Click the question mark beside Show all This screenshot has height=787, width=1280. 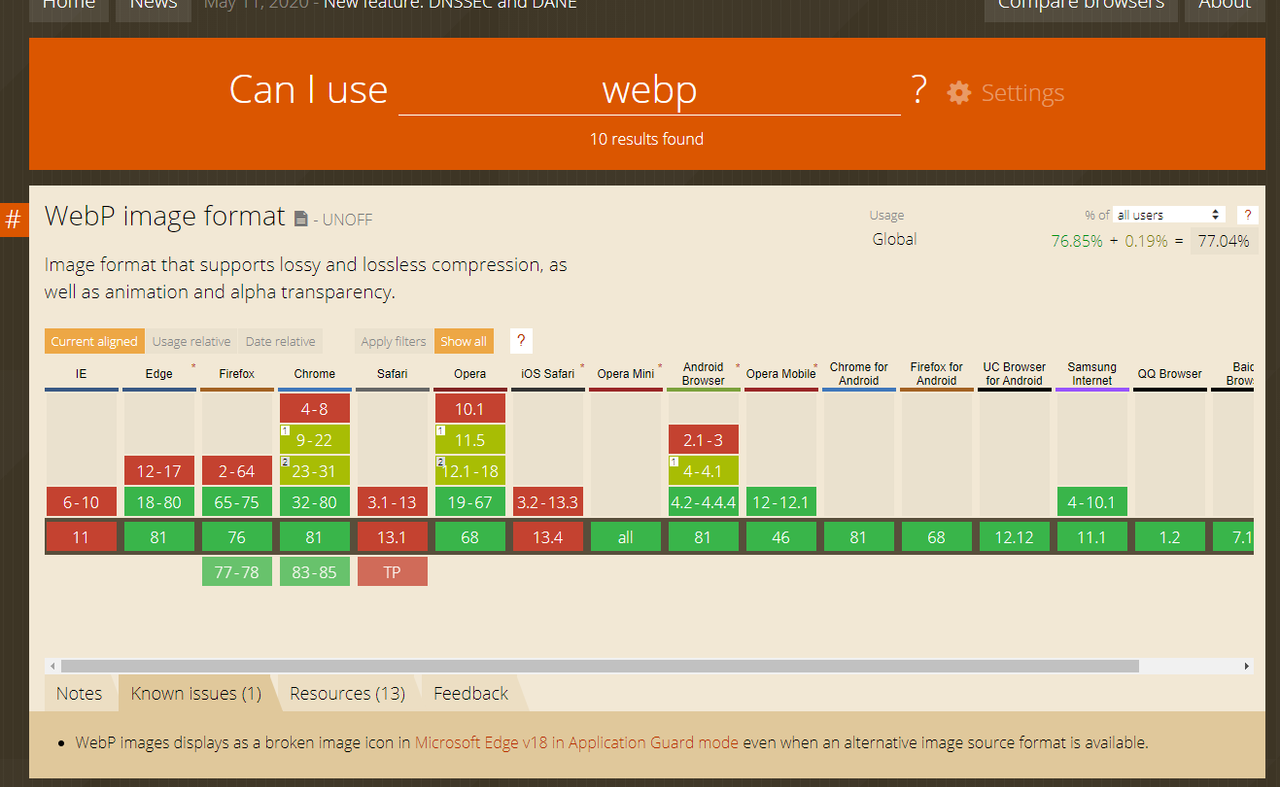point(520,341)
